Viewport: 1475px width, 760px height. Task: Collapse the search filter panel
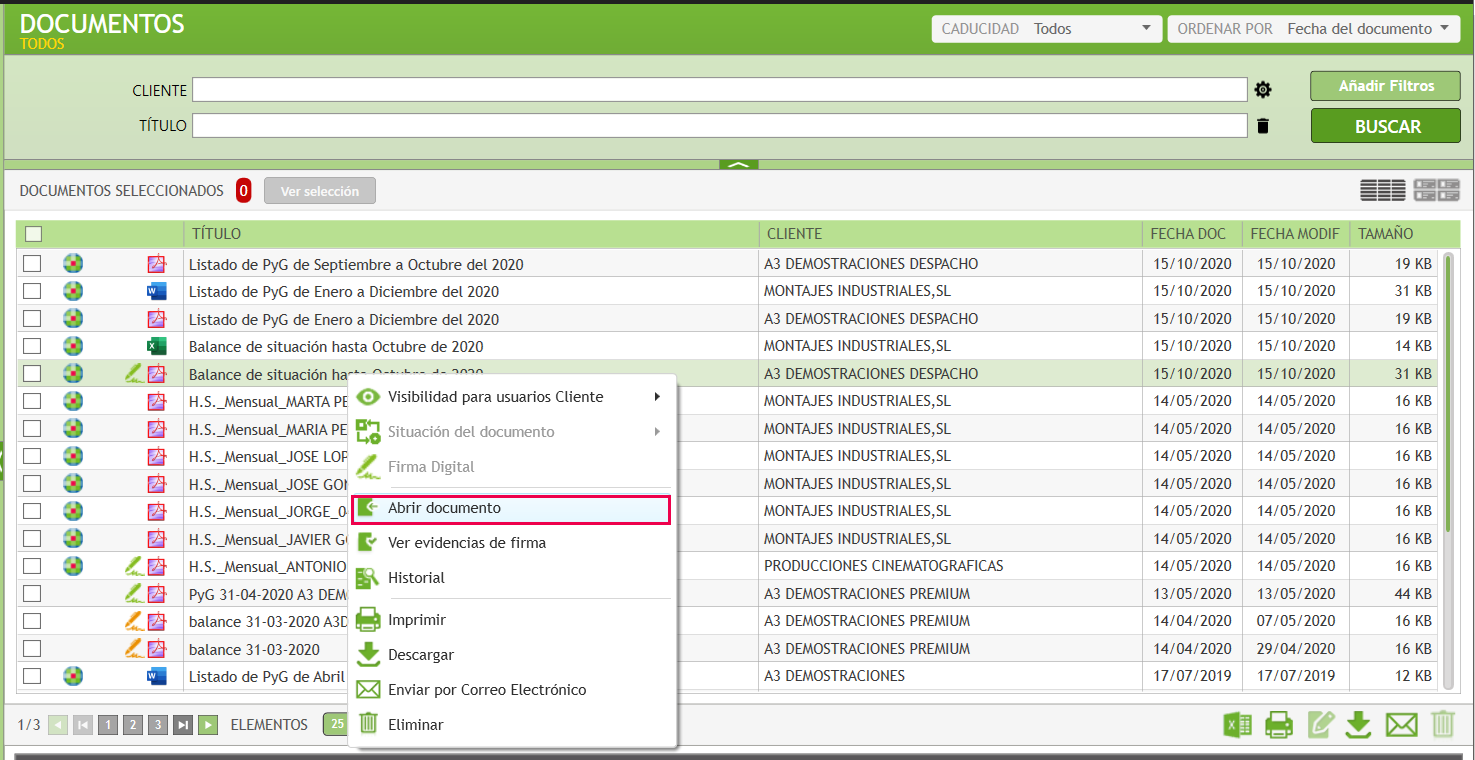coord(738,164)
